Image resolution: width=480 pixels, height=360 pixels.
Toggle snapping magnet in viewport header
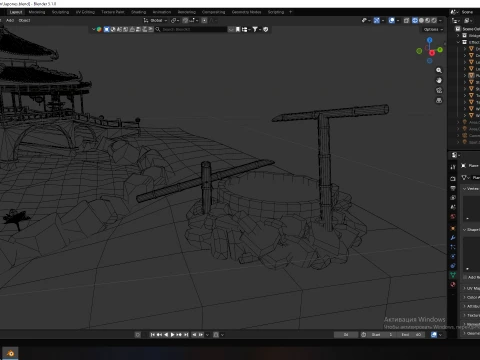(x=186, y=20)
